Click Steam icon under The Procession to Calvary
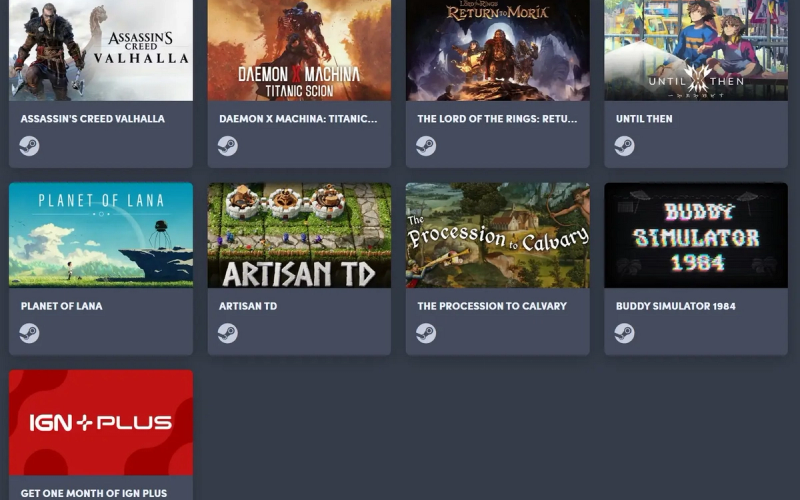Screen dimensions: 800x500 pyautogui.click(x=426, y=333)
